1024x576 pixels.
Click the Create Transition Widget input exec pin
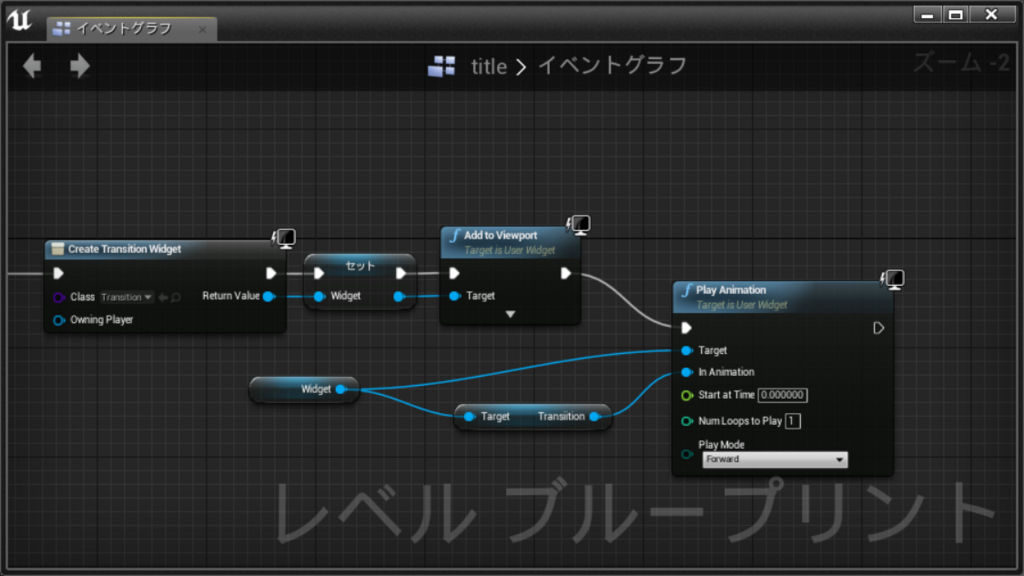[58, 273]
